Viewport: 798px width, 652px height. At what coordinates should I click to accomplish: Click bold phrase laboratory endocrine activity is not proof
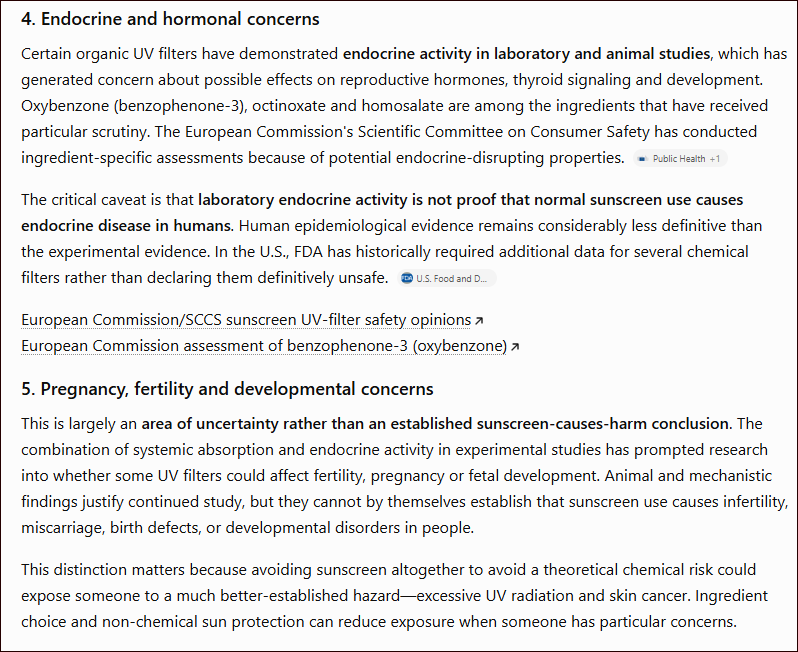tap(349, 200)
